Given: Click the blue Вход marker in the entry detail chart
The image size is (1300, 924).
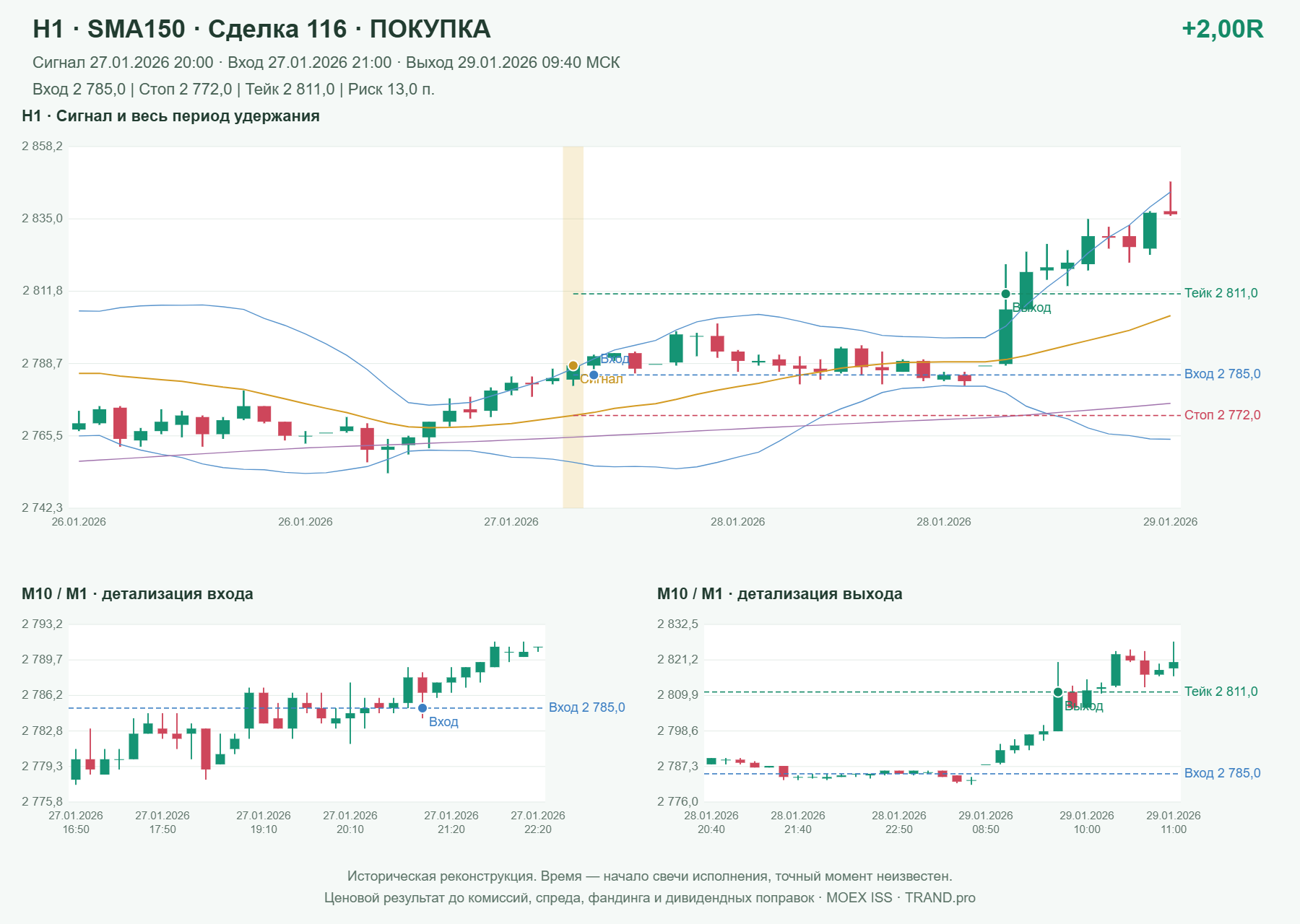Looking at the screenshot, I should point(422,708).
